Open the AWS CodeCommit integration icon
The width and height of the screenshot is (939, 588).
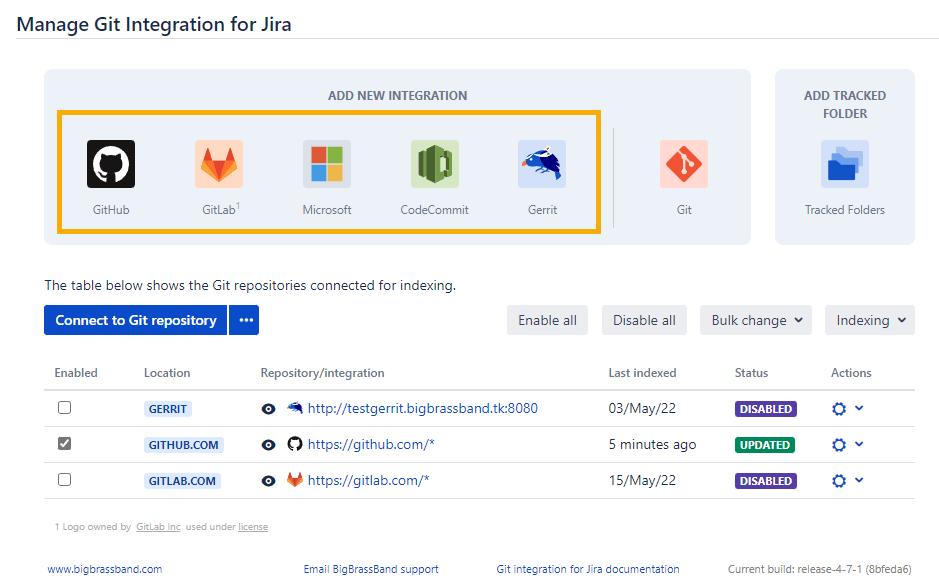click(435, 164)
